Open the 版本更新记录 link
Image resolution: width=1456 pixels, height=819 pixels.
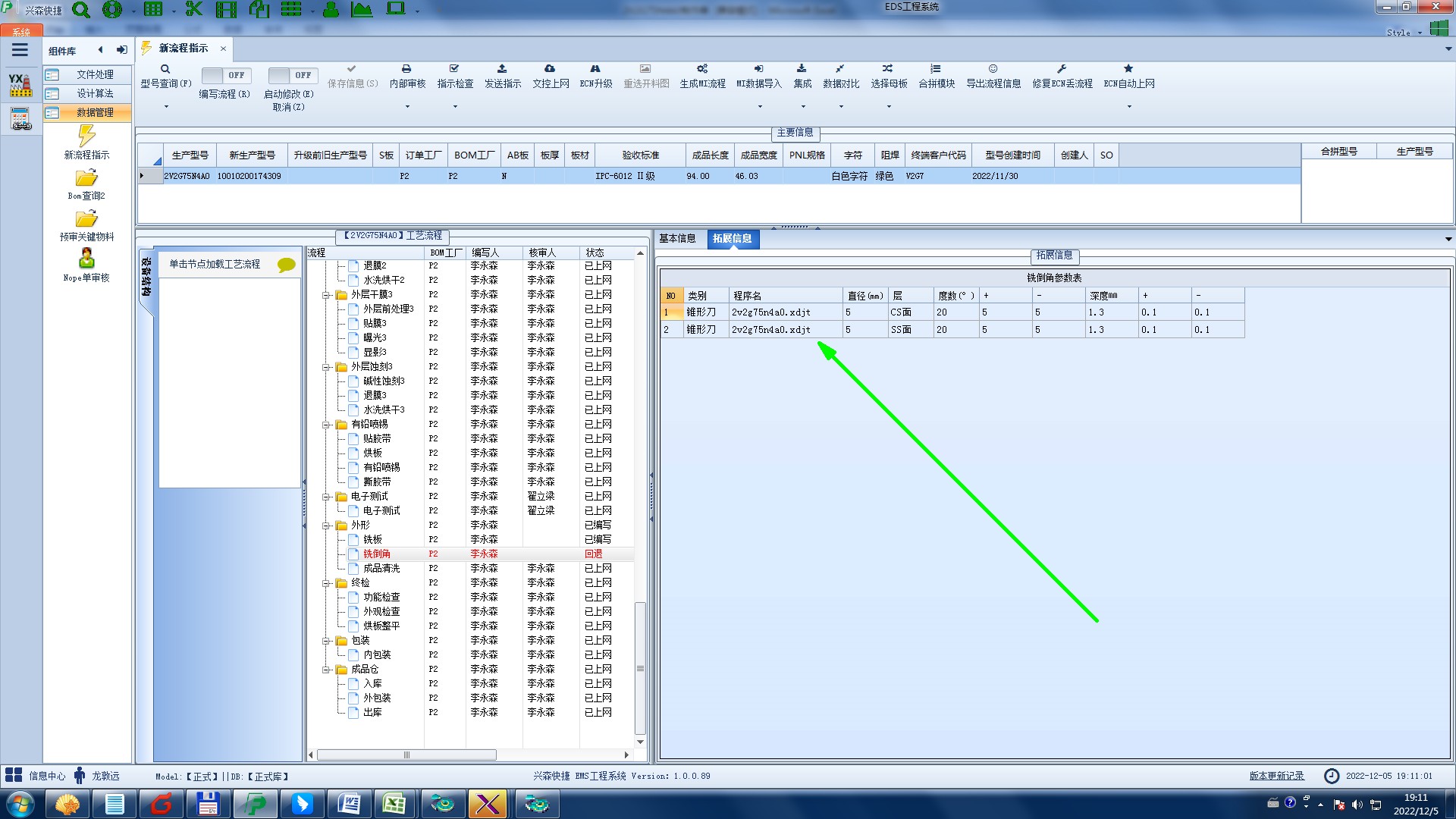coord(1276,776)
